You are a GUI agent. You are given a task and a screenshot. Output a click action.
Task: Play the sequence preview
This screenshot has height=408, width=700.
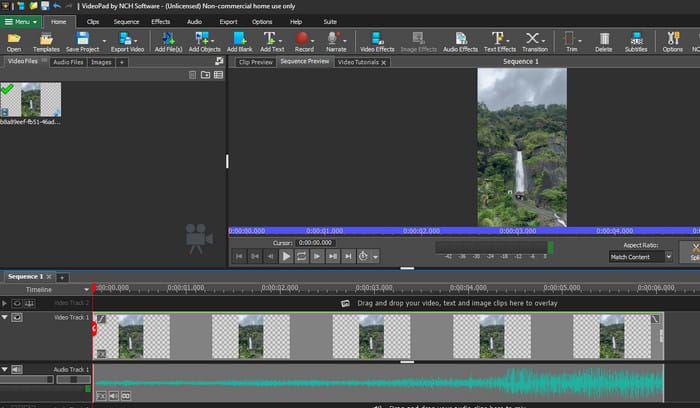tap(286, 256)
